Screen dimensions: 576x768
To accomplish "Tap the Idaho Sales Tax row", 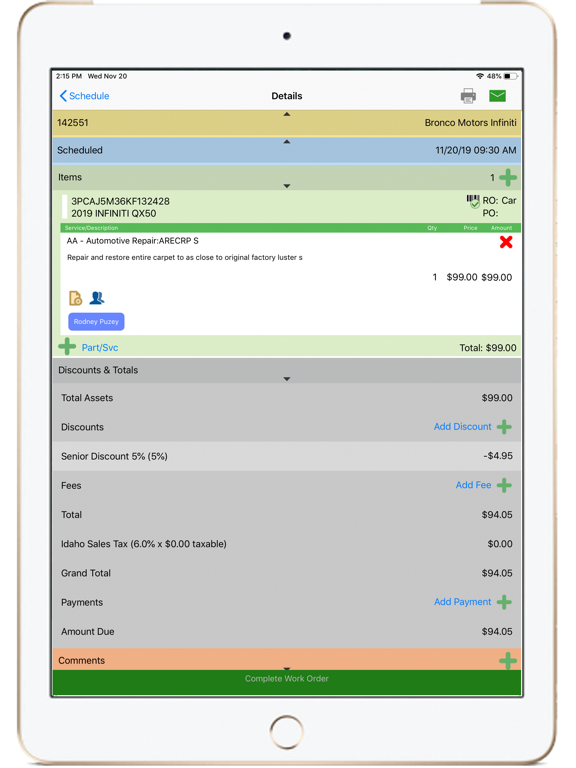I will click(287, 544).
